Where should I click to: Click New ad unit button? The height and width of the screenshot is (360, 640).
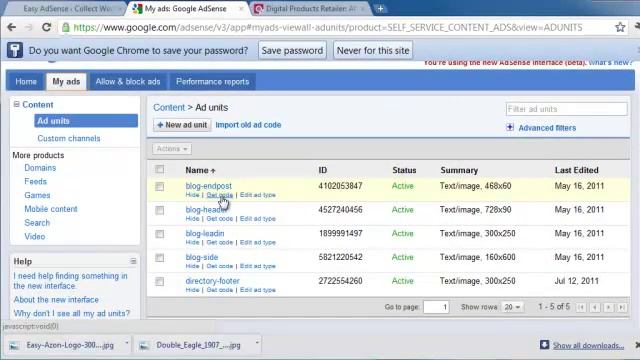coord(182,125)
